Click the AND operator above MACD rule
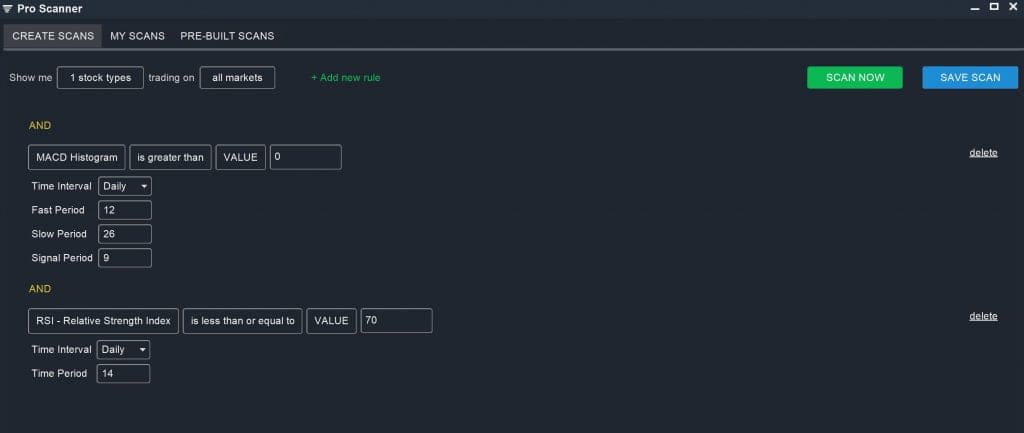 pyautogui.click(x=40, y=125)
